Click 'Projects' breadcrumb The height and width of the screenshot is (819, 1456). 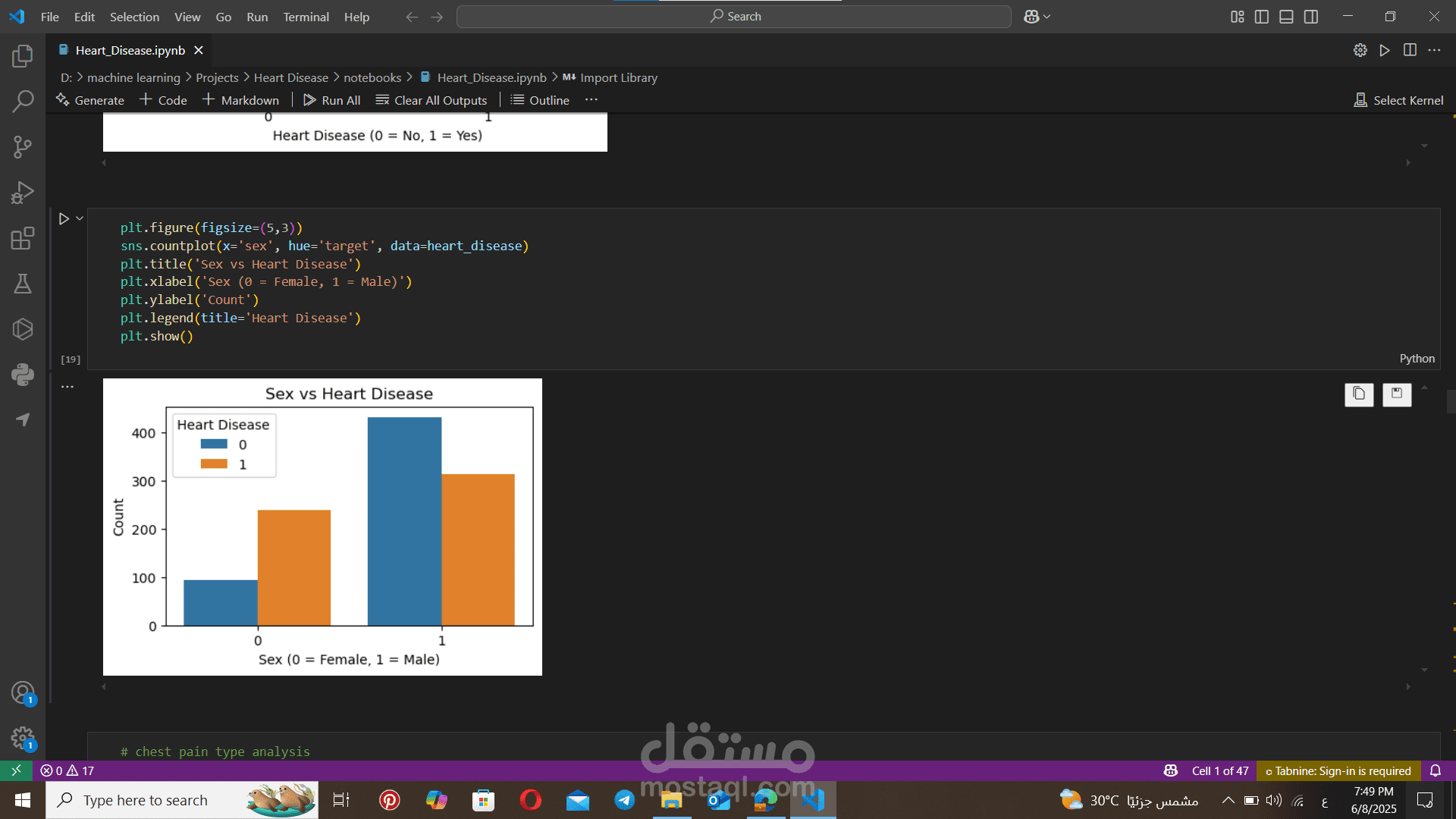[x=217, y=77]
